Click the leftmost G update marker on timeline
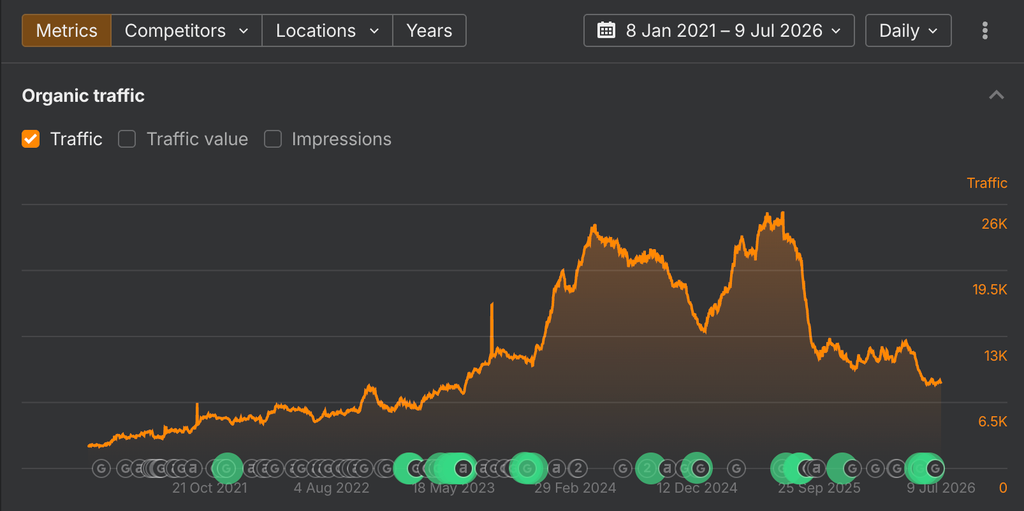1024x511 pixels. (x=101, y=468)
